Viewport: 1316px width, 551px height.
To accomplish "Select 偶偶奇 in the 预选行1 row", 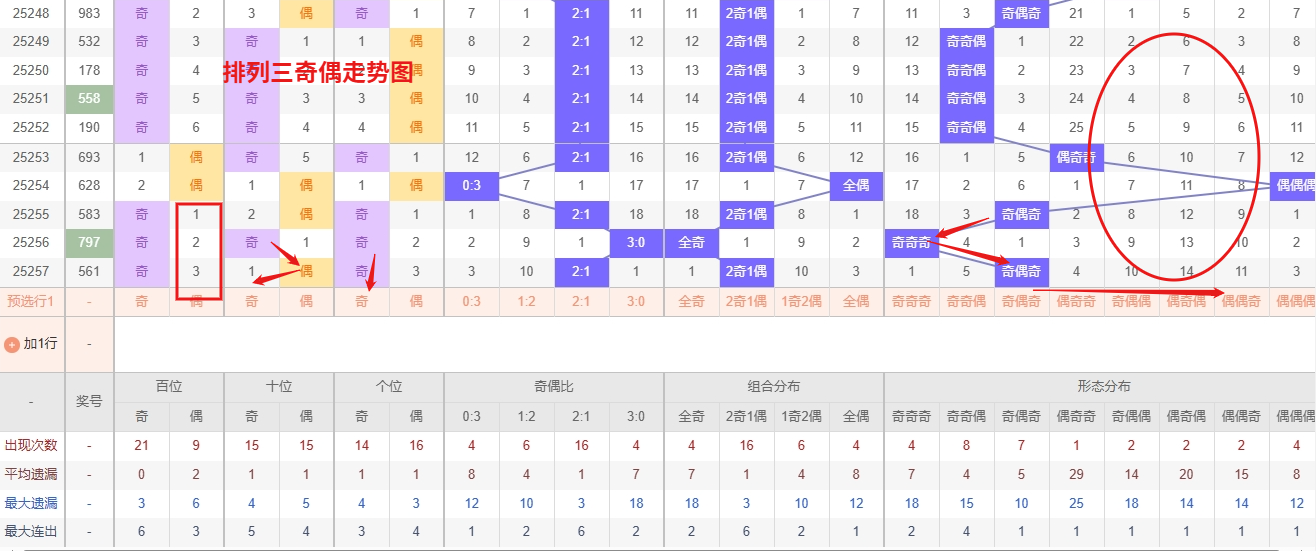I will pos(1241,300).
